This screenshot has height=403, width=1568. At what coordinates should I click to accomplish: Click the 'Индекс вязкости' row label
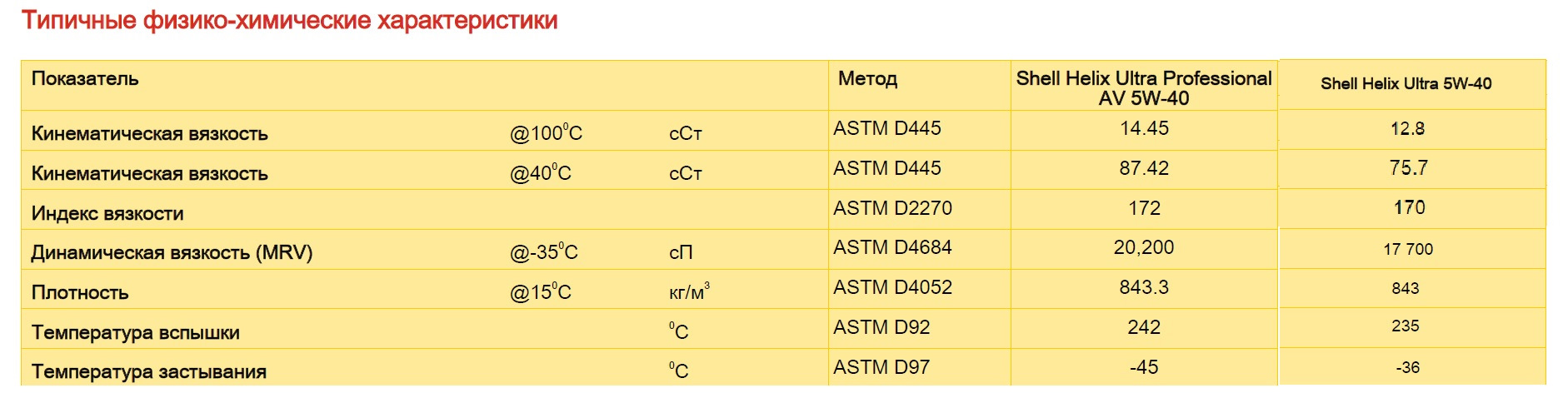click(107, 213)
